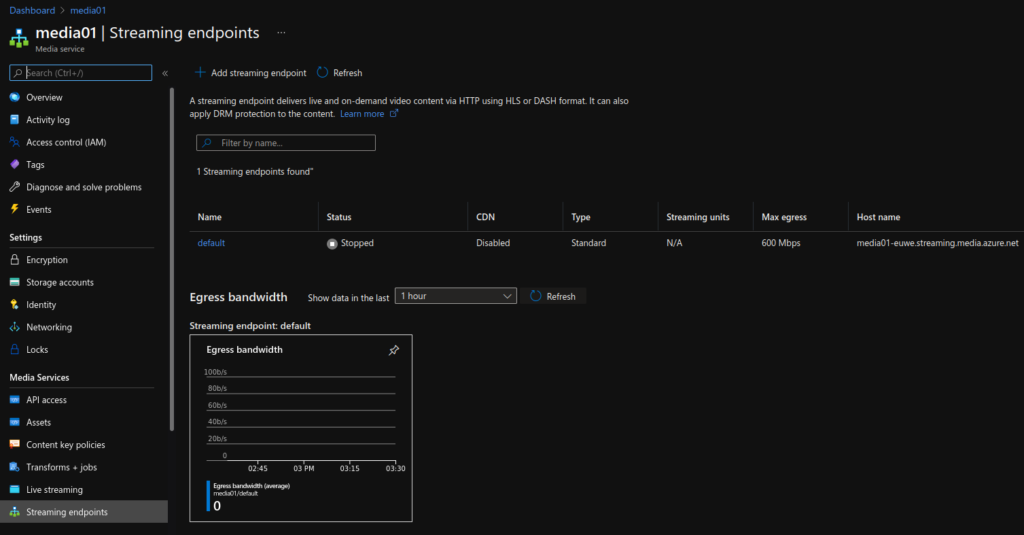The height and width of the screenshot is (535, 1024).
Task: Click the Events lightning icon
Action: [14, 209]
